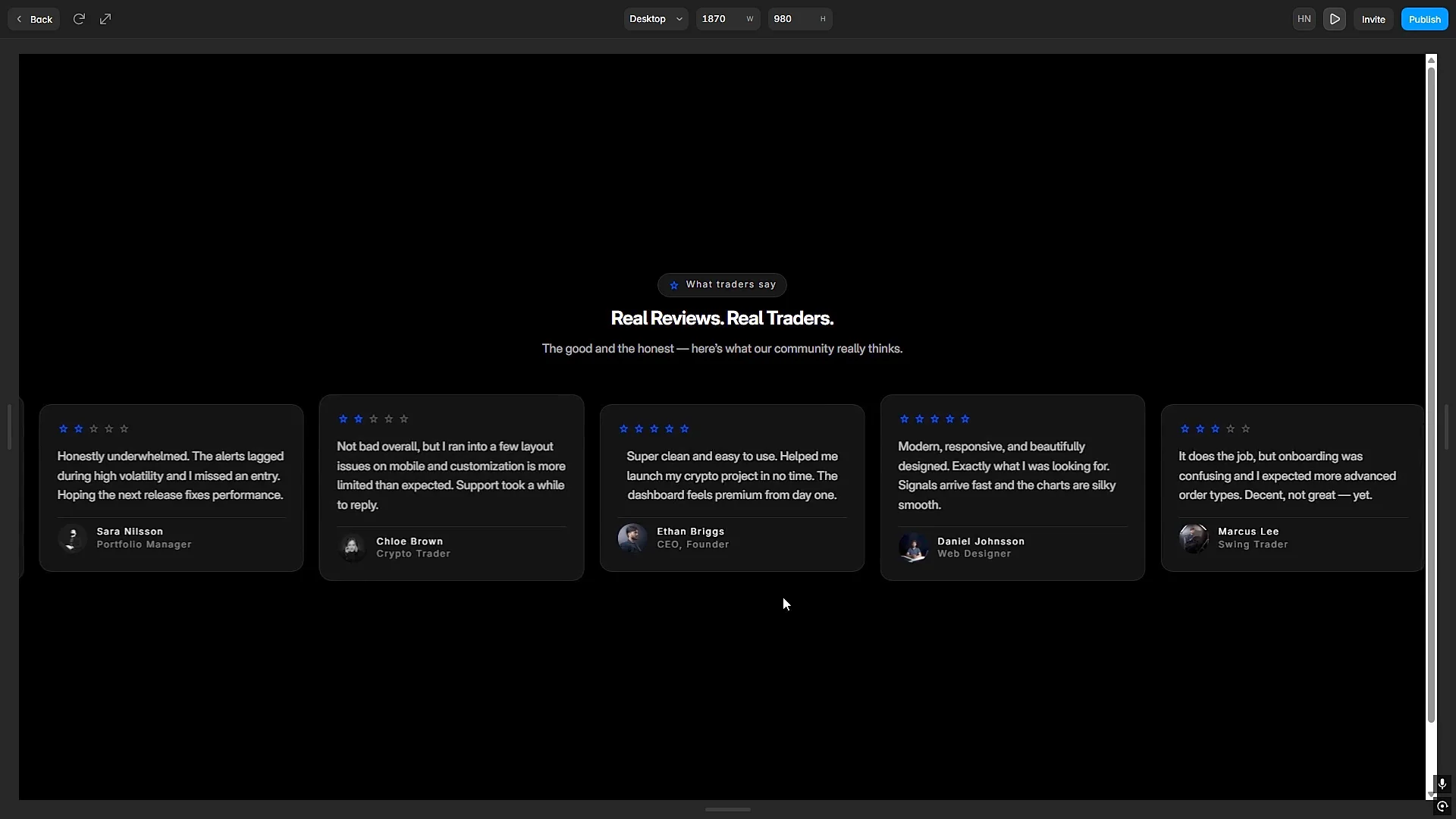The height and width of the screenshot is (819, 1456).
Task: Publish the site
Action: coord(1425,19)
